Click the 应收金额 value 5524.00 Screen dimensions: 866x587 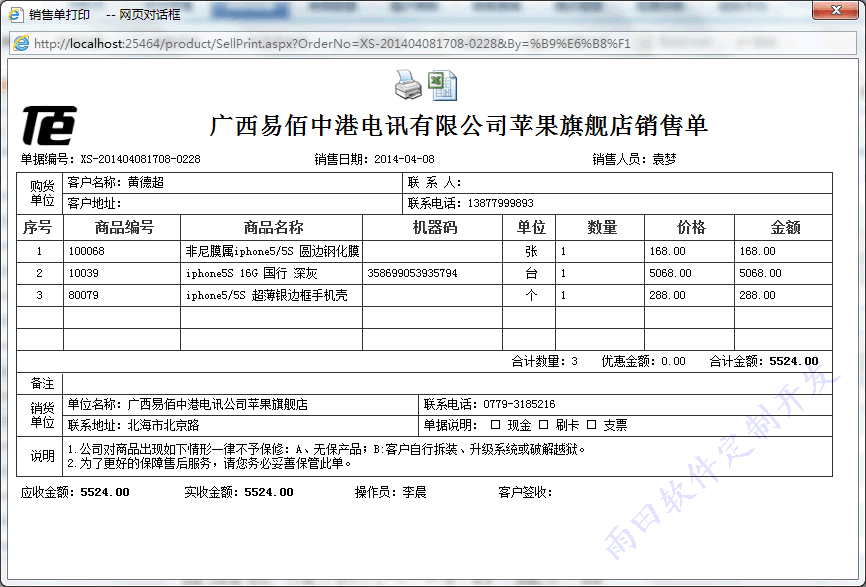(105, 492)
